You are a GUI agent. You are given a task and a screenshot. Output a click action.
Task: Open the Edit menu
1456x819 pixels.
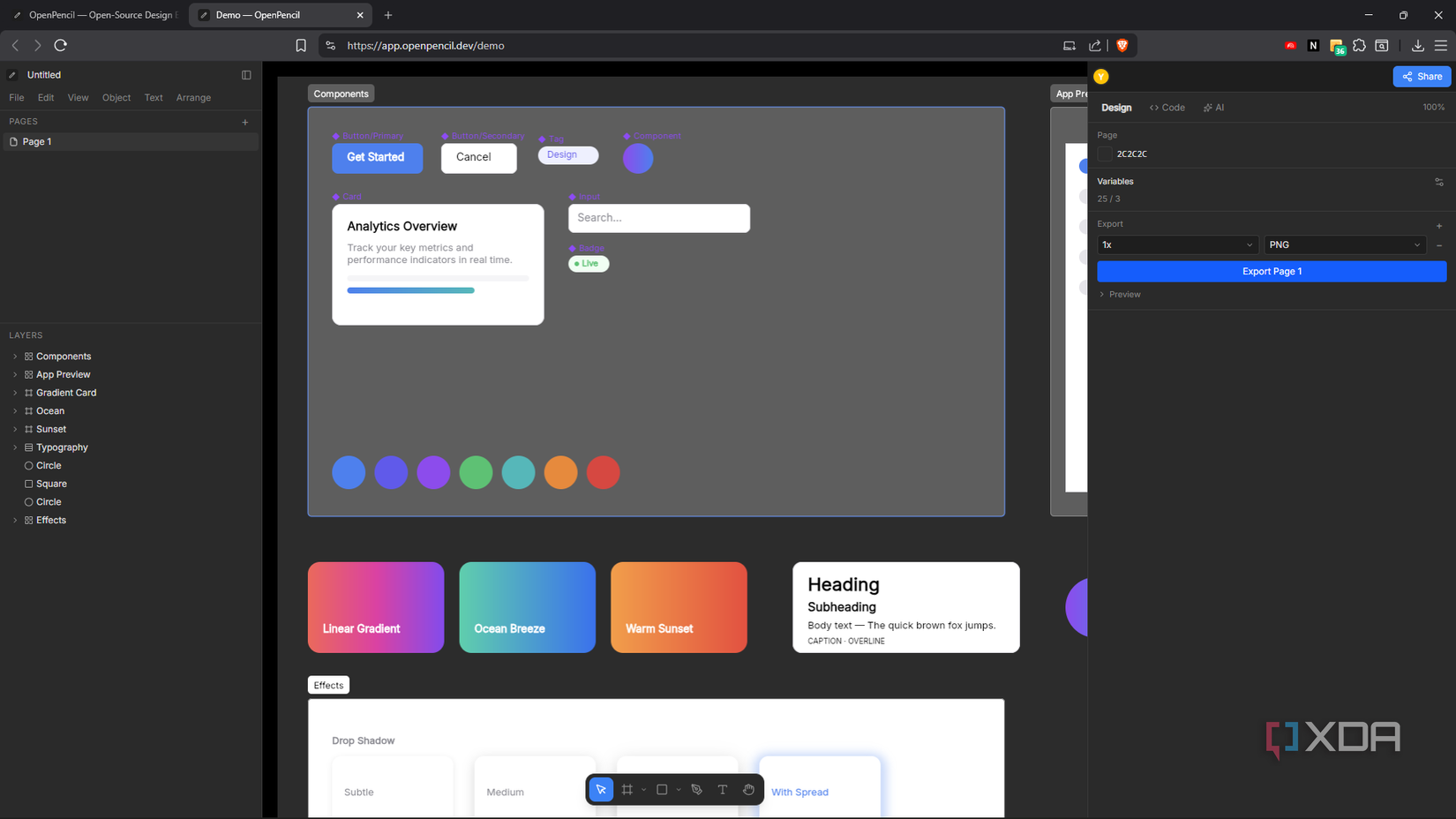click(46, 98)
